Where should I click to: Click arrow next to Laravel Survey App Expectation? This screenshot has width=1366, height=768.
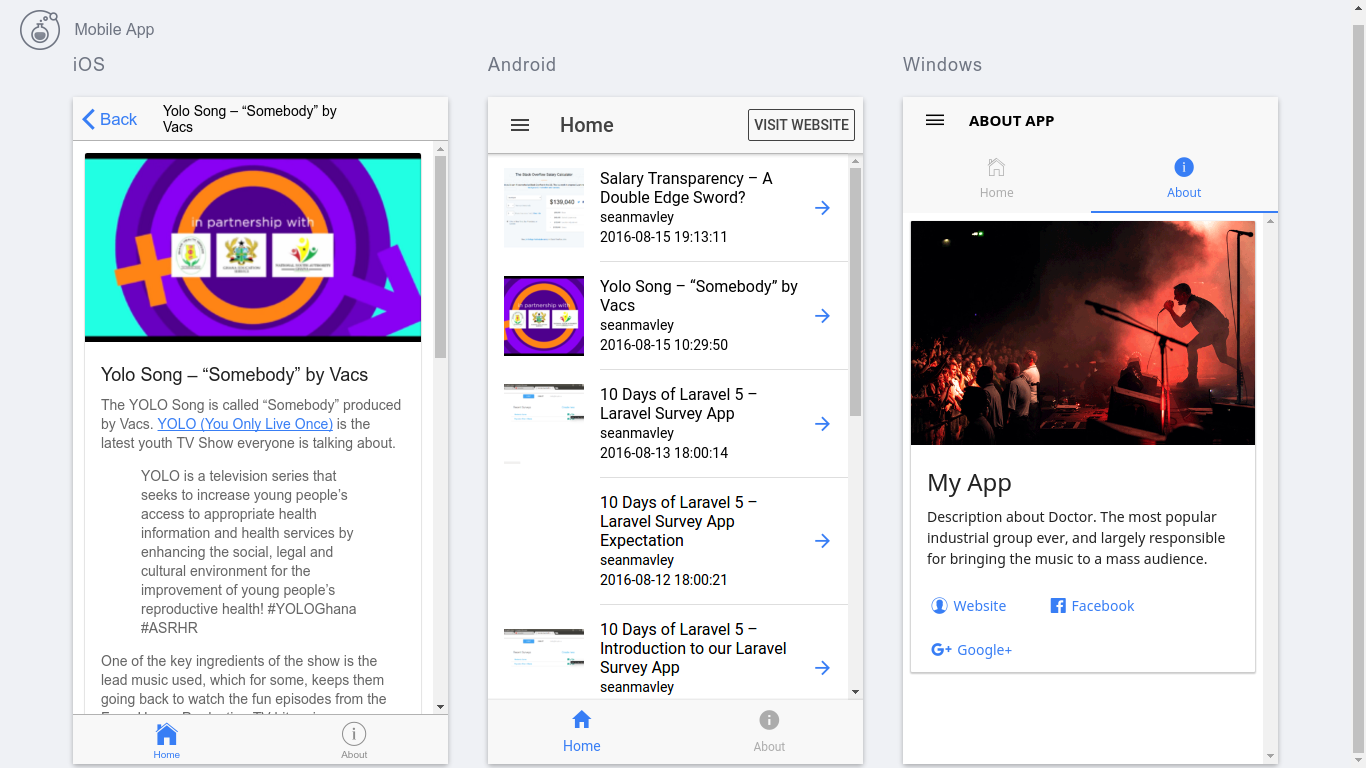(822, 541)
